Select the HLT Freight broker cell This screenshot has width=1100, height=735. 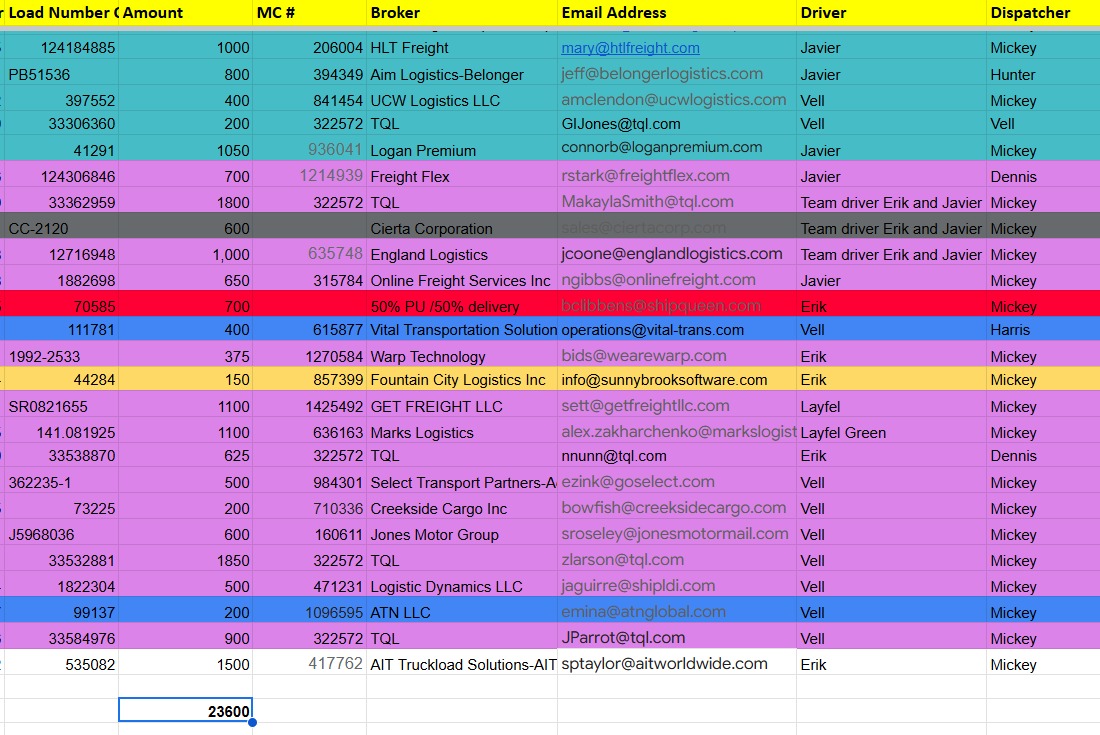click(462, 48)
